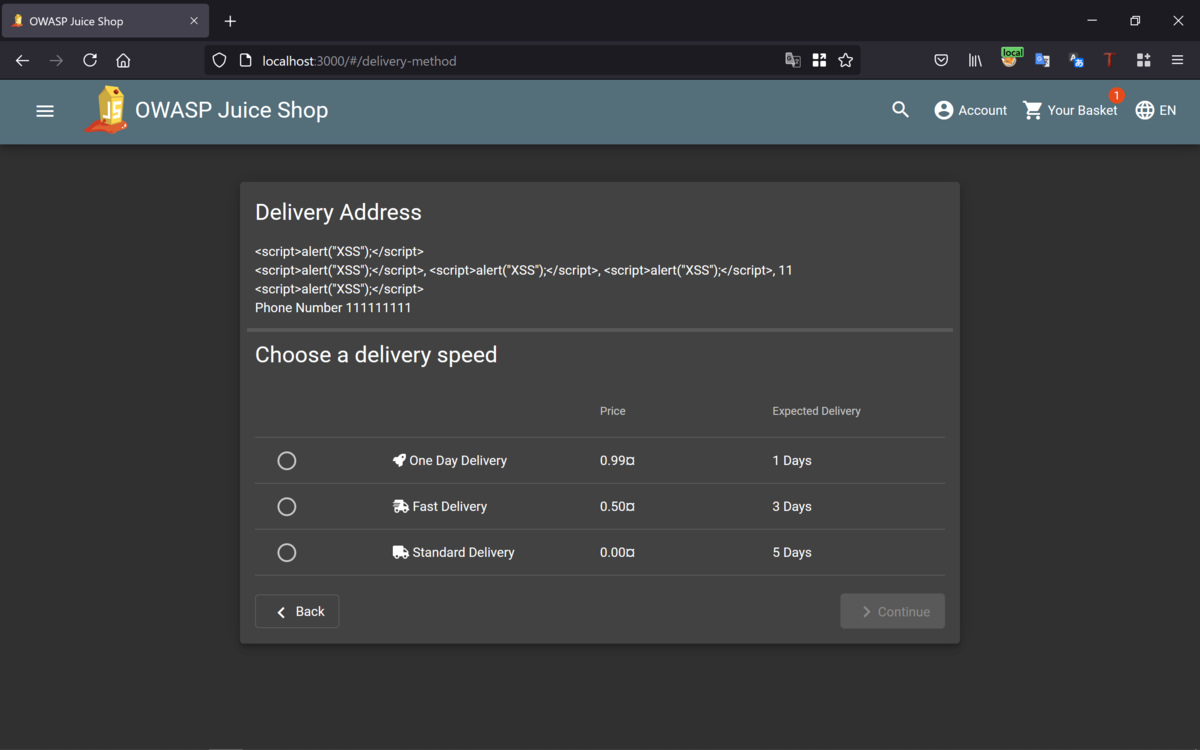Open the EN language selector

pyautogui.click(x=1156, y=110)
